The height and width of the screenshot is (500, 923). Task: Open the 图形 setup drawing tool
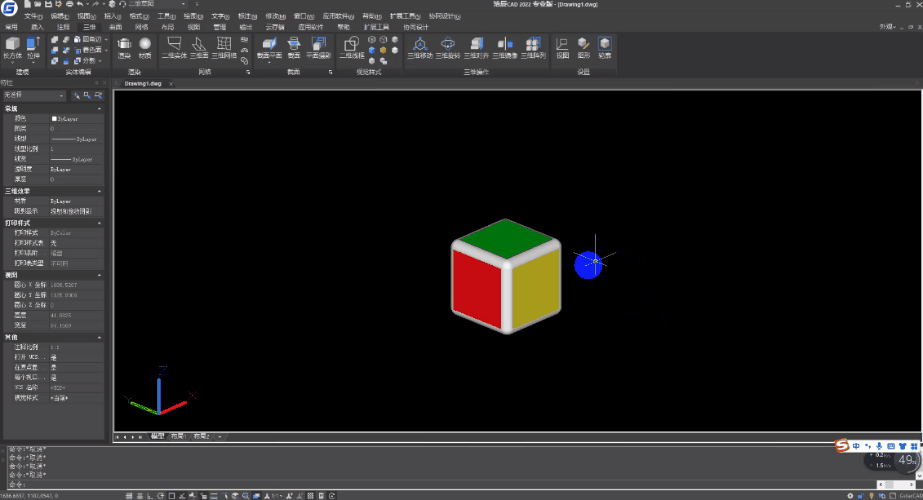[x=583, y=48]
